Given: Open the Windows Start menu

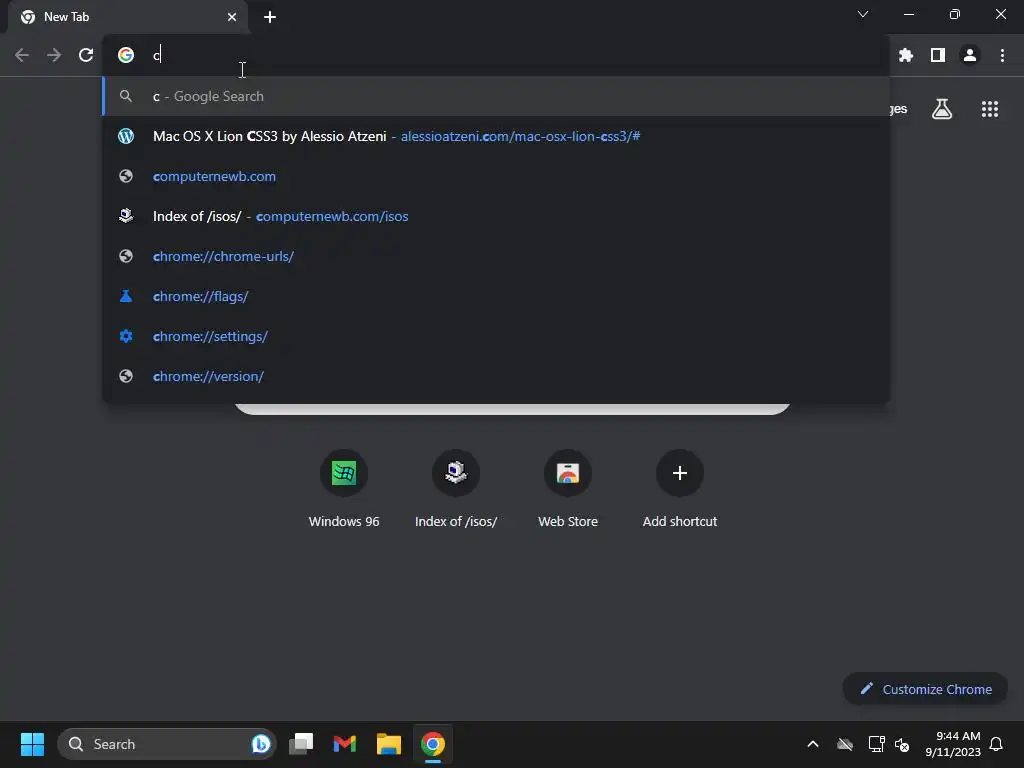Looking at the screenshot, I should (32, 744).
